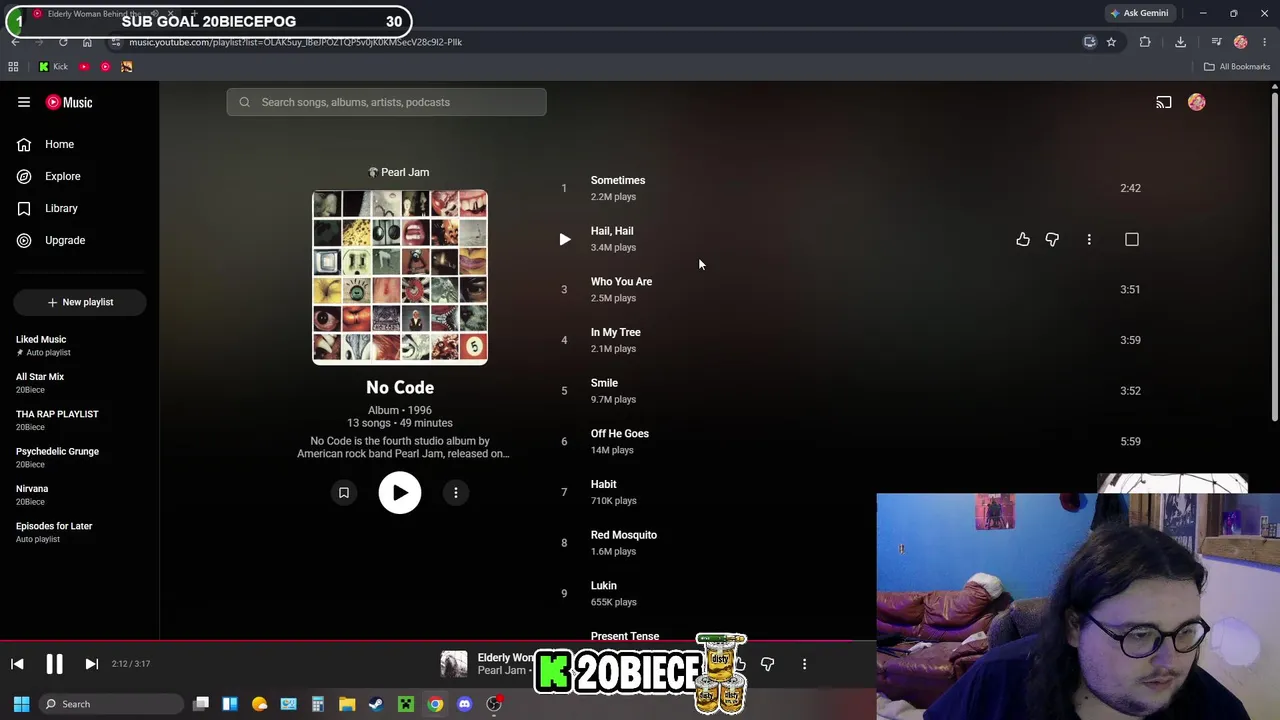The width and height of the screenshot is (1280, 720).
Task: Open more options for Hail, Hail
Action: [1089, 239]
